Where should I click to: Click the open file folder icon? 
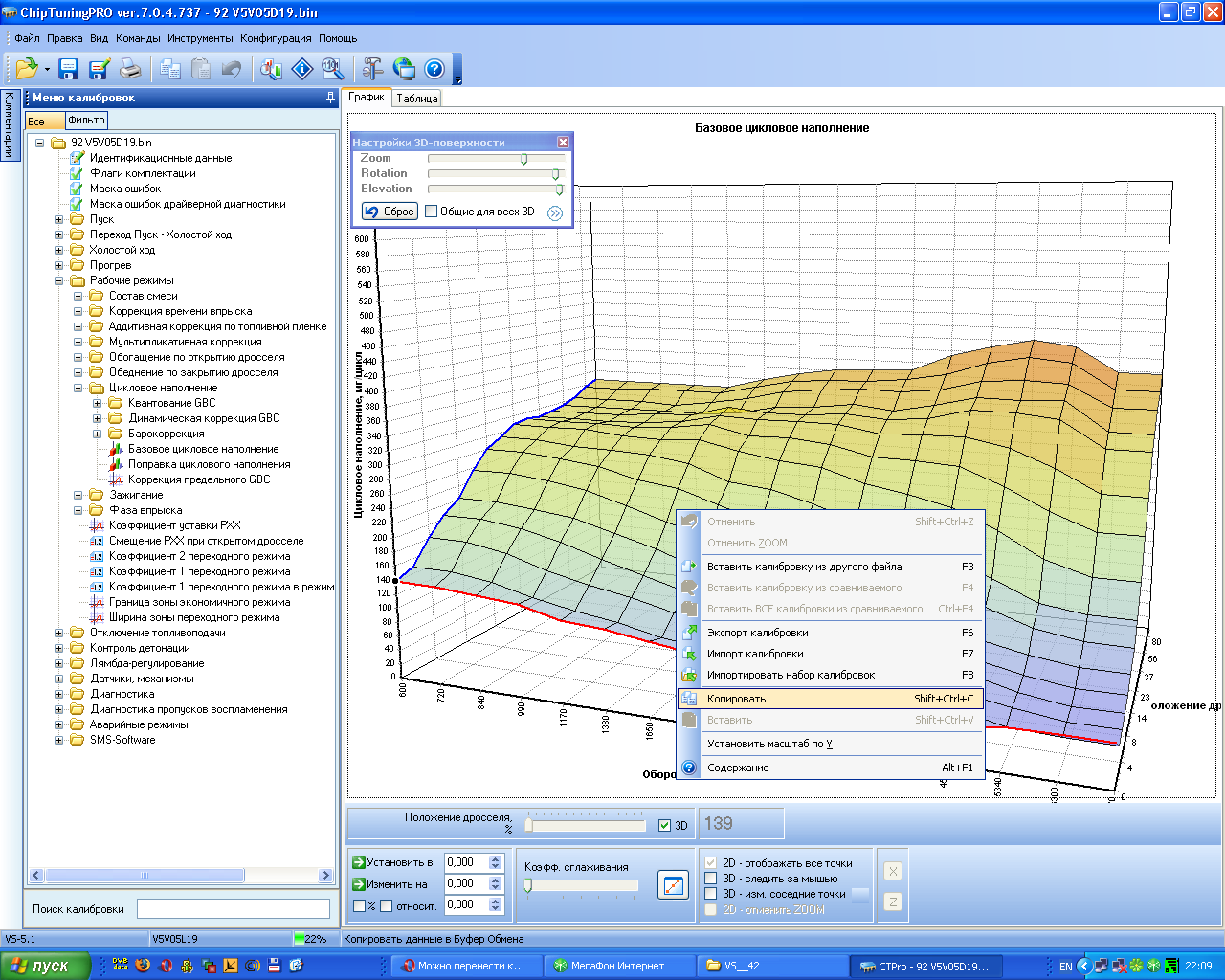click(x=27, y=69)
